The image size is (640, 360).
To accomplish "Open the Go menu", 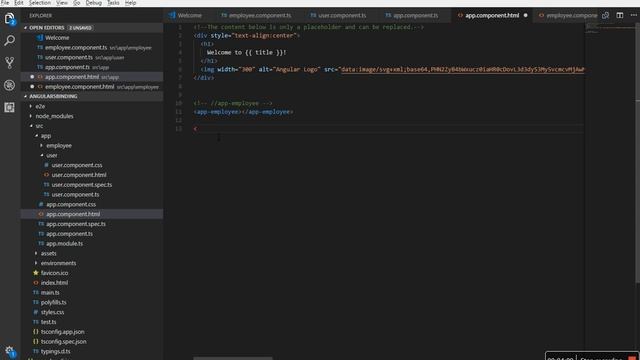I will 77,3.
